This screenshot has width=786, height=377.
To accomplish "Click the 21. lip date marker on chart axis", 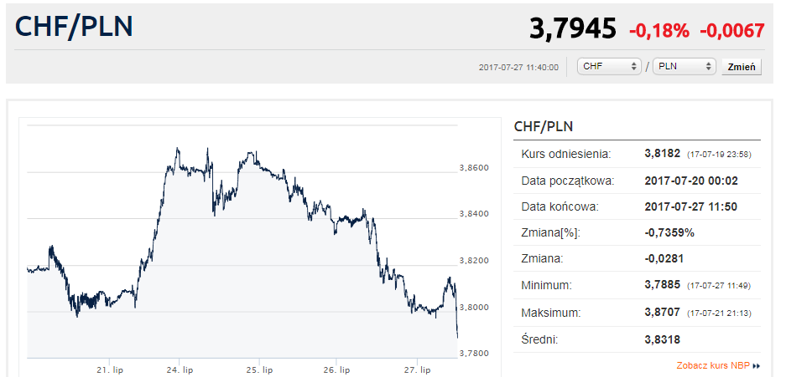I will [x=110, y=370].
